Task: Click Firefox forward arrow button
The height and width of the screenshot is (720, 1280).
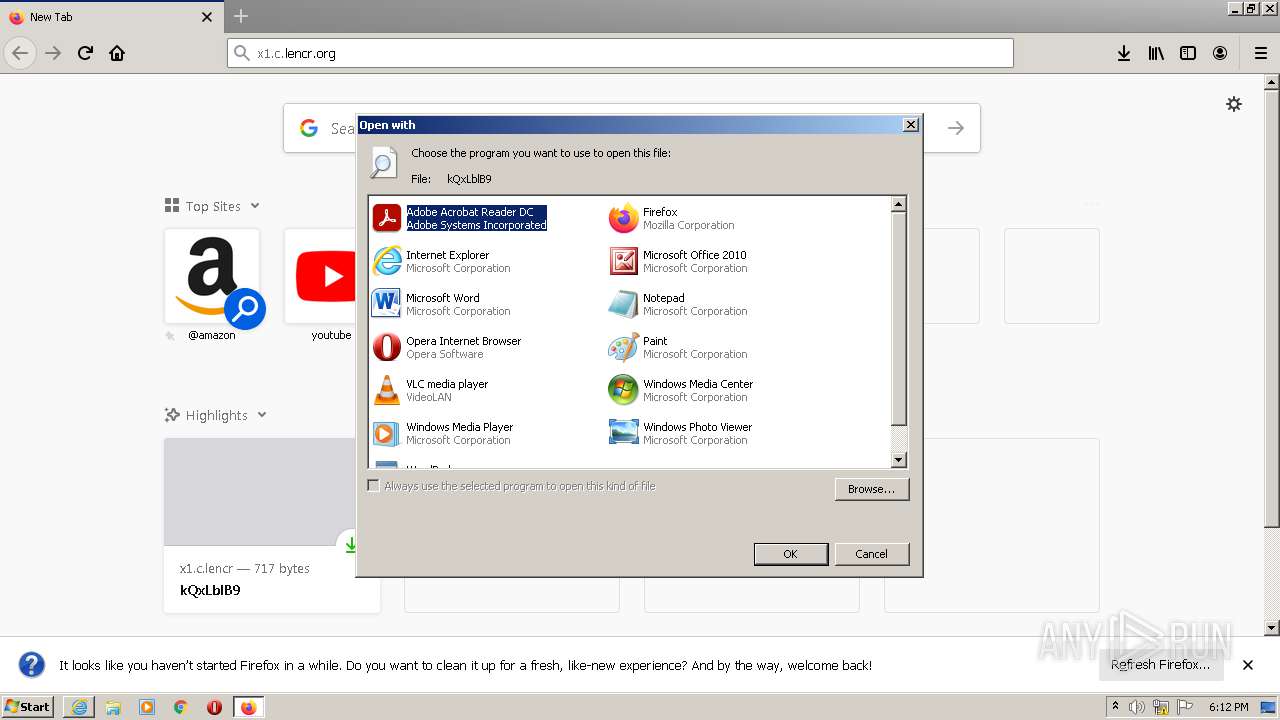Action: [53, 53]
